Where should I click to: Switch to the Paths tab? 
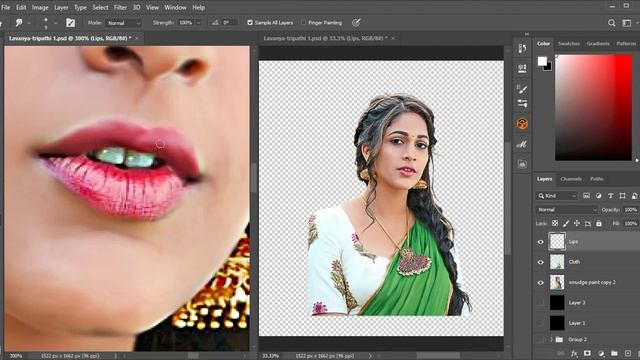click(x=596, y=179)
